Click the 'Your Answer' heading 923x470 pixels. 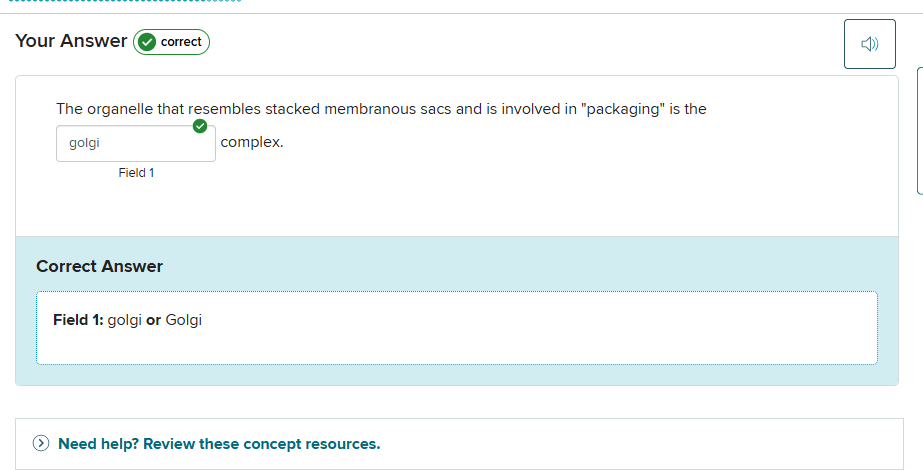(71, 41)
